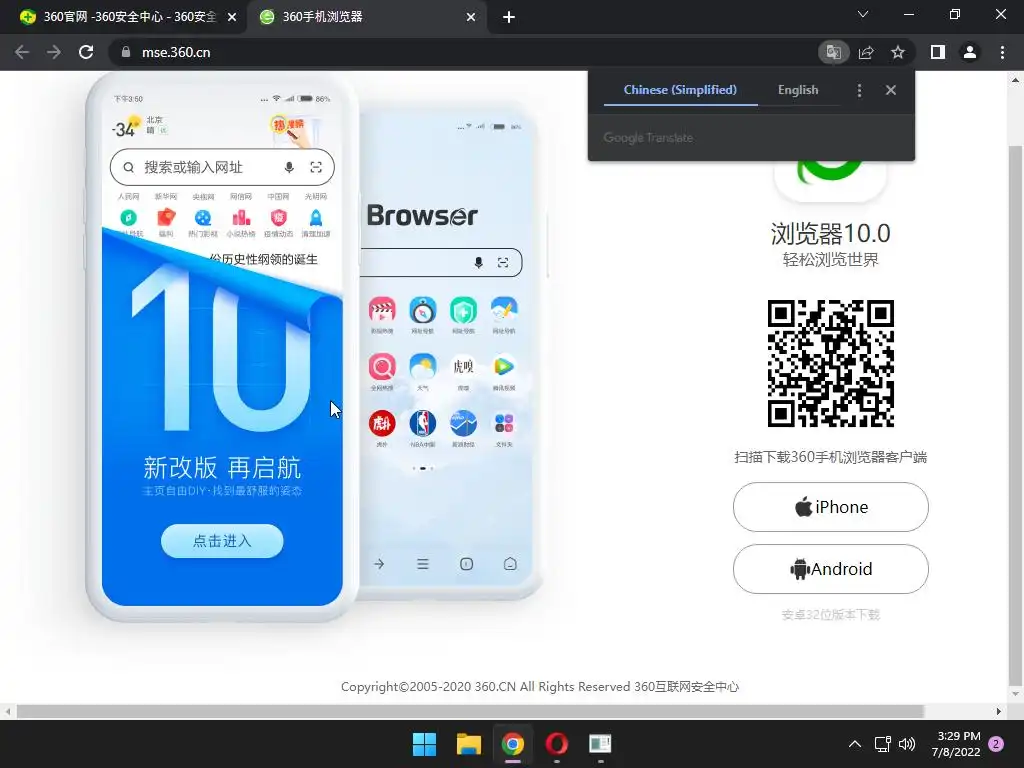1024x768 pixels.
Task: Click menu icon in second phone's bottom bar
Action: pos(423,564)
